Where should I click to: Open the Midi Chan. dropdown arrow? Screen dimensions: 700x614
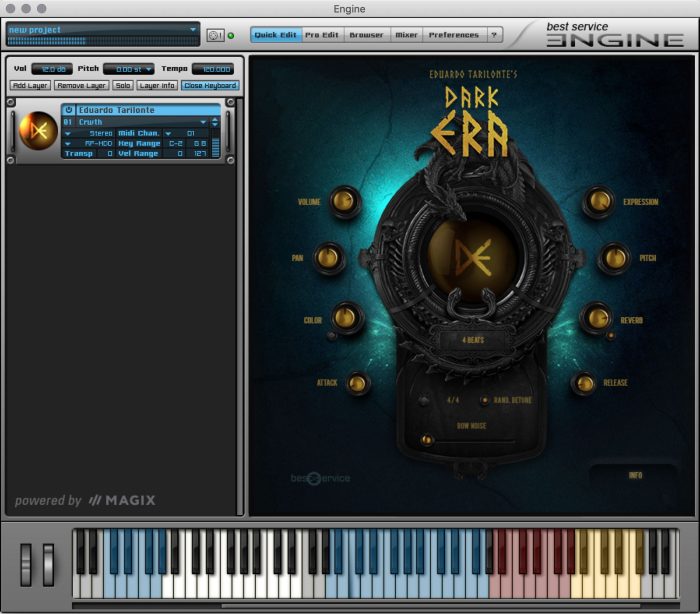168,133
